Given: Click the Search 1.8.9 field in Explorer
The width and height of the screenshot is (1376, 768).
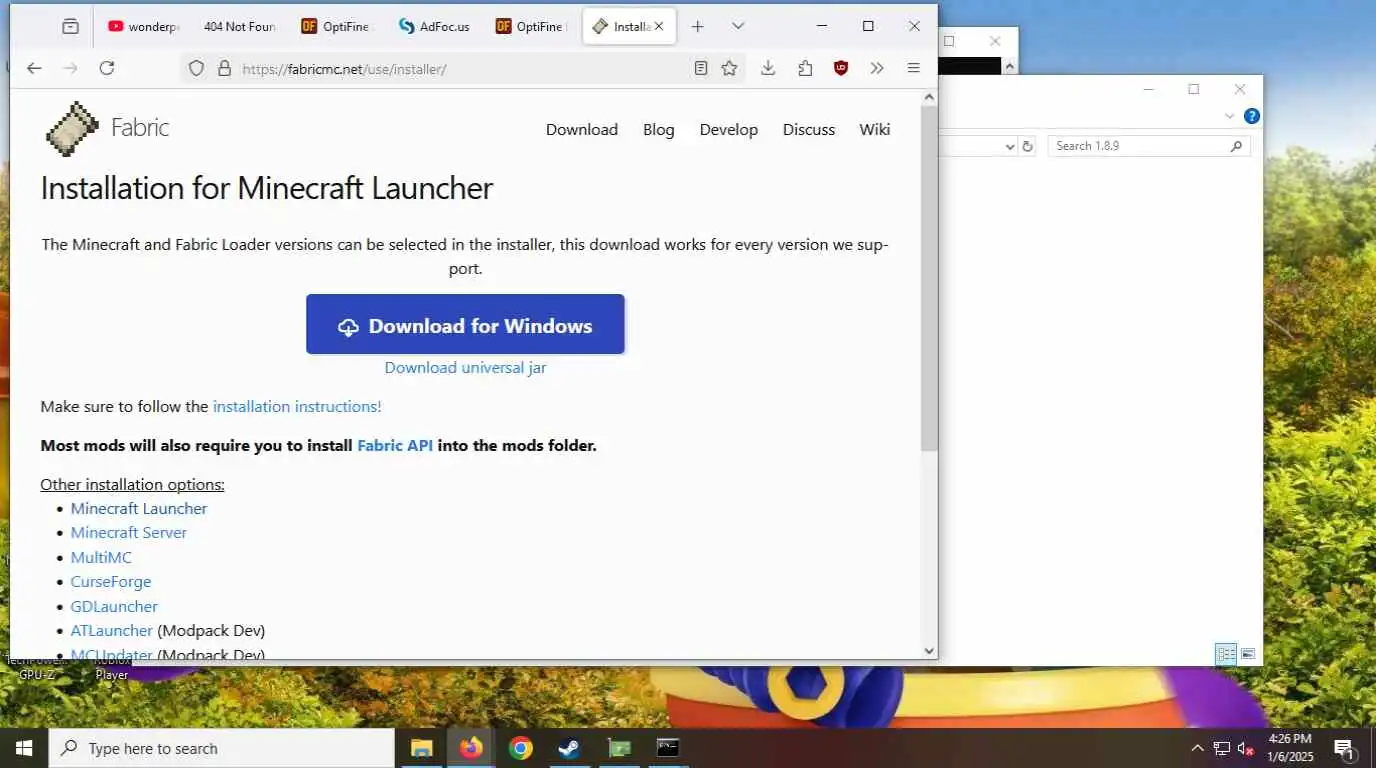Looking at the screenshot, I should point(1149,146).
